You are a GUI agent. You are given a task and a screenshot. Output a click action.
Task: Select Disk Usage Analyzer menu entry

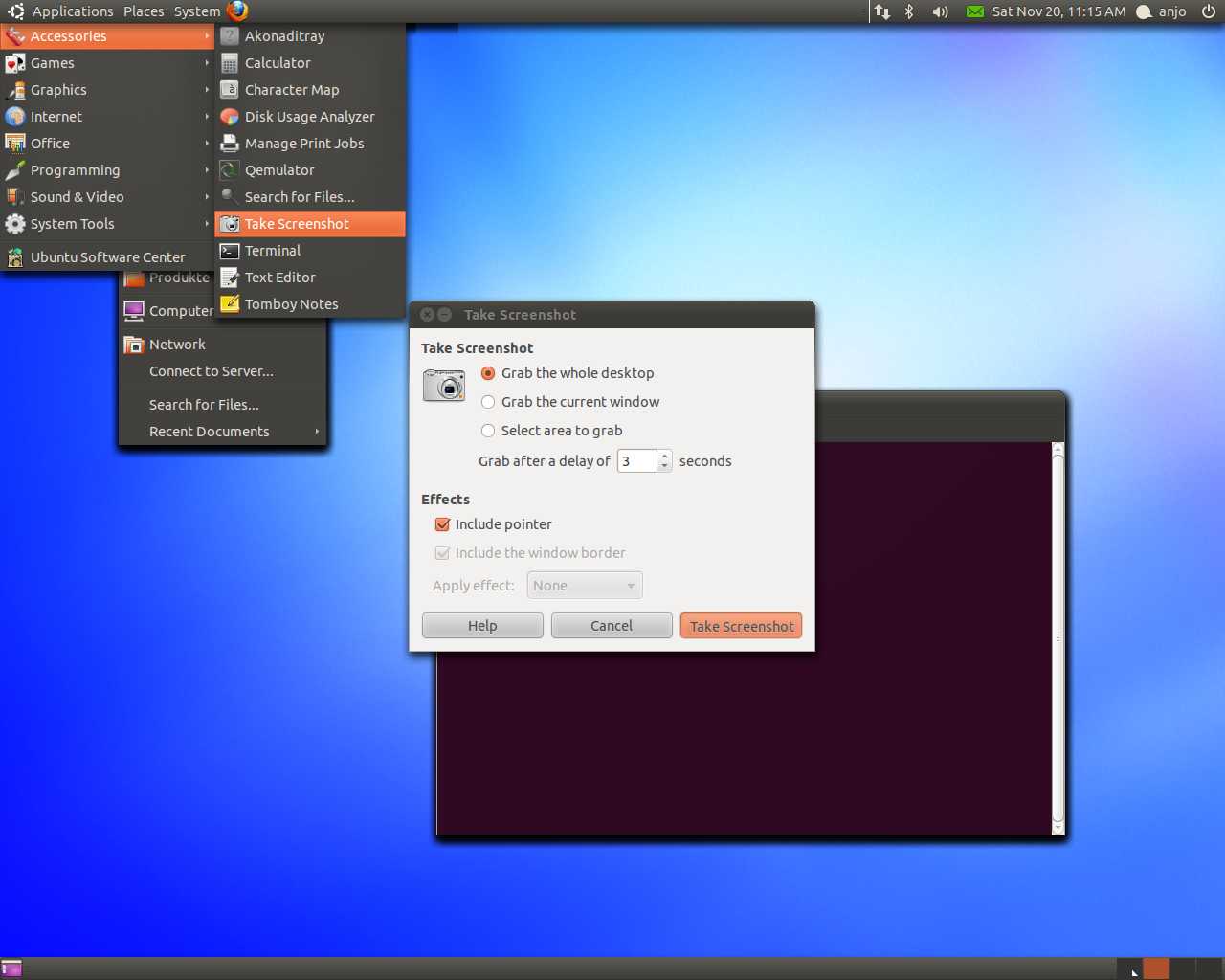(x=309, y=117)
